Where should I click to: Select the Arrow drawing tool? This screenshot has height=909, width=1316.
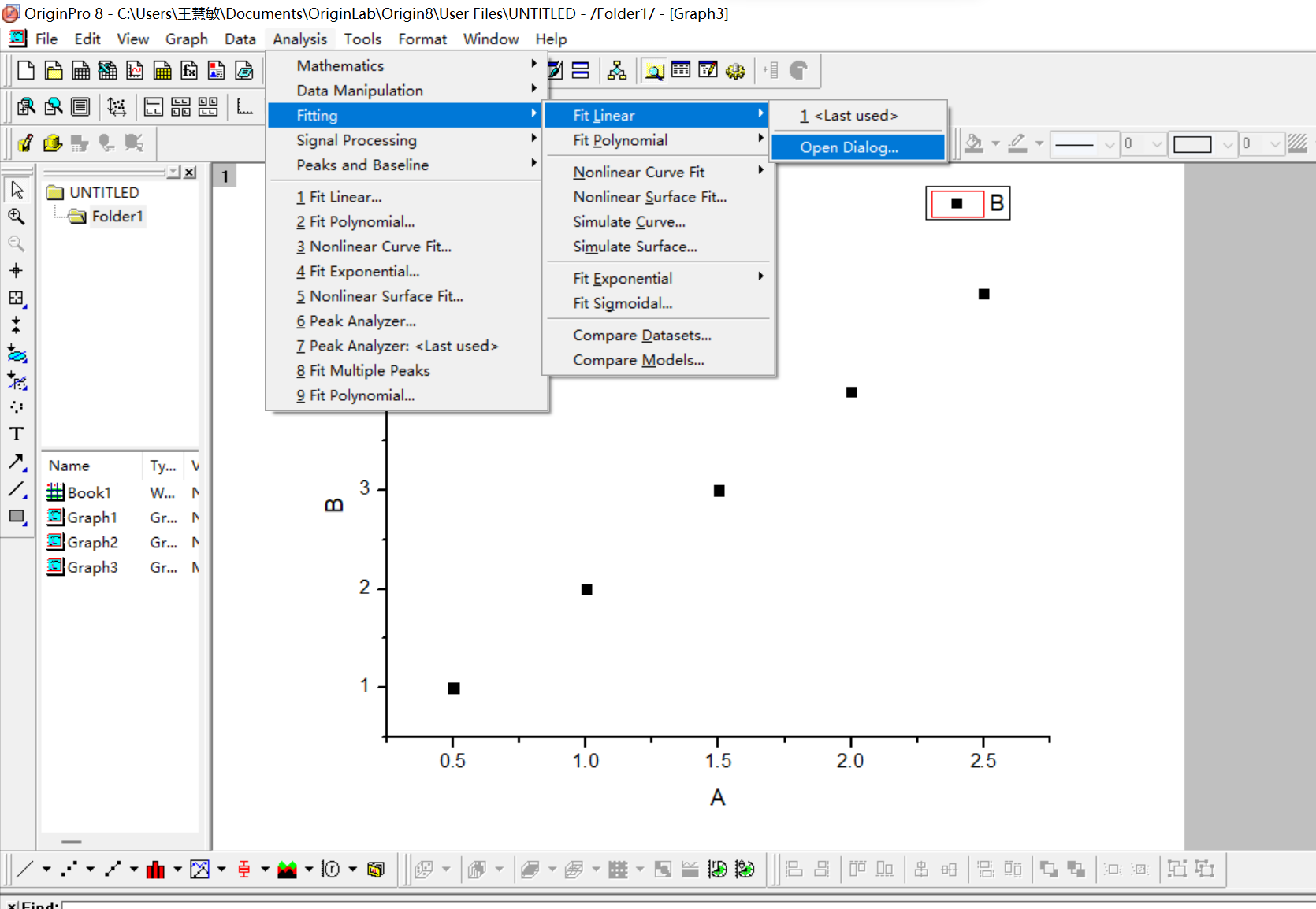pyautogui.click(x=17, y=462)
